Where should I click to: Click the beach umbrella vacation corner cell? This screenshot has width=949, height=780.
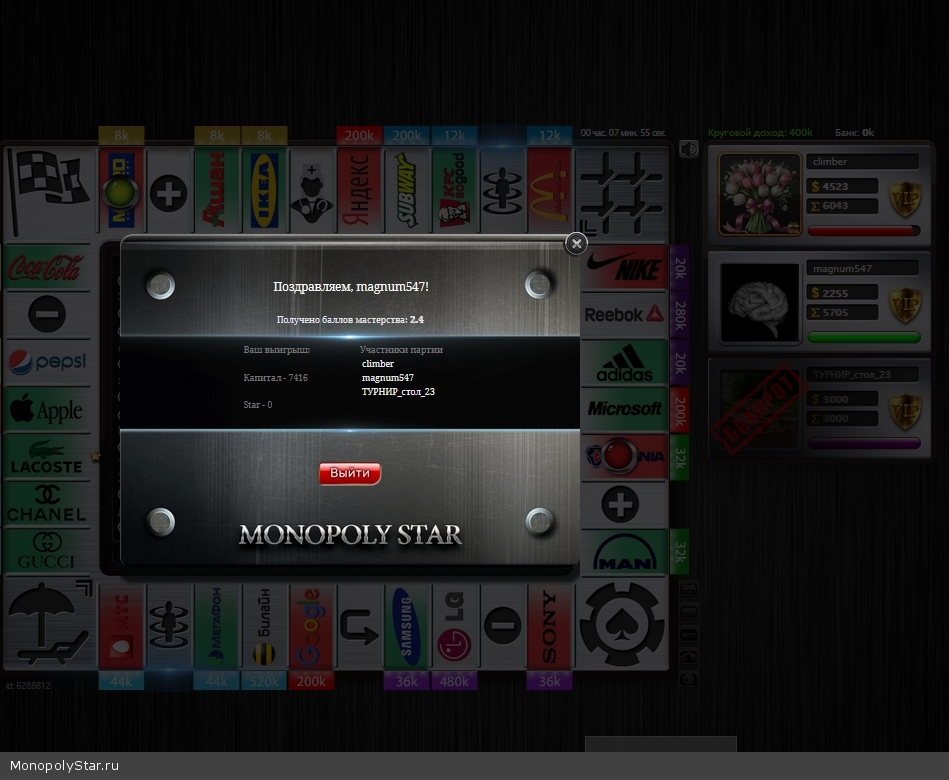(50, 623)
